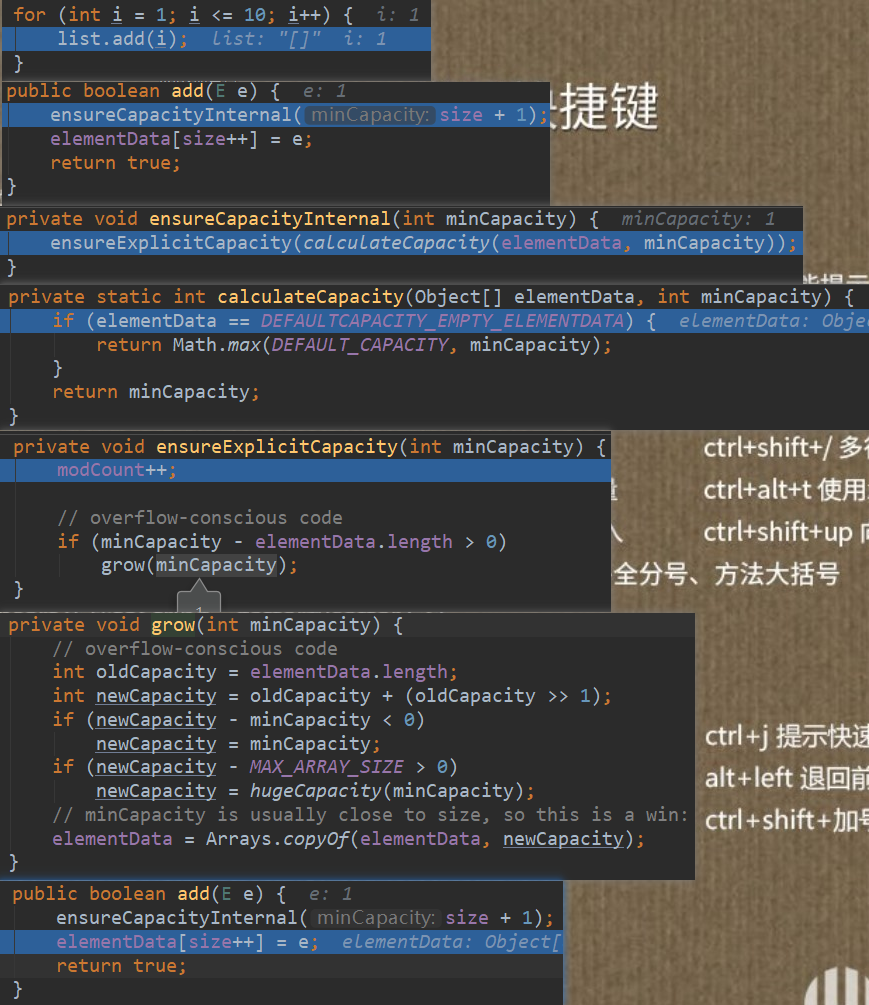
Task: Click 'if (minCapacity - elementData.length > 0)'
Action: pyautogui.click(x=282, y=542)
